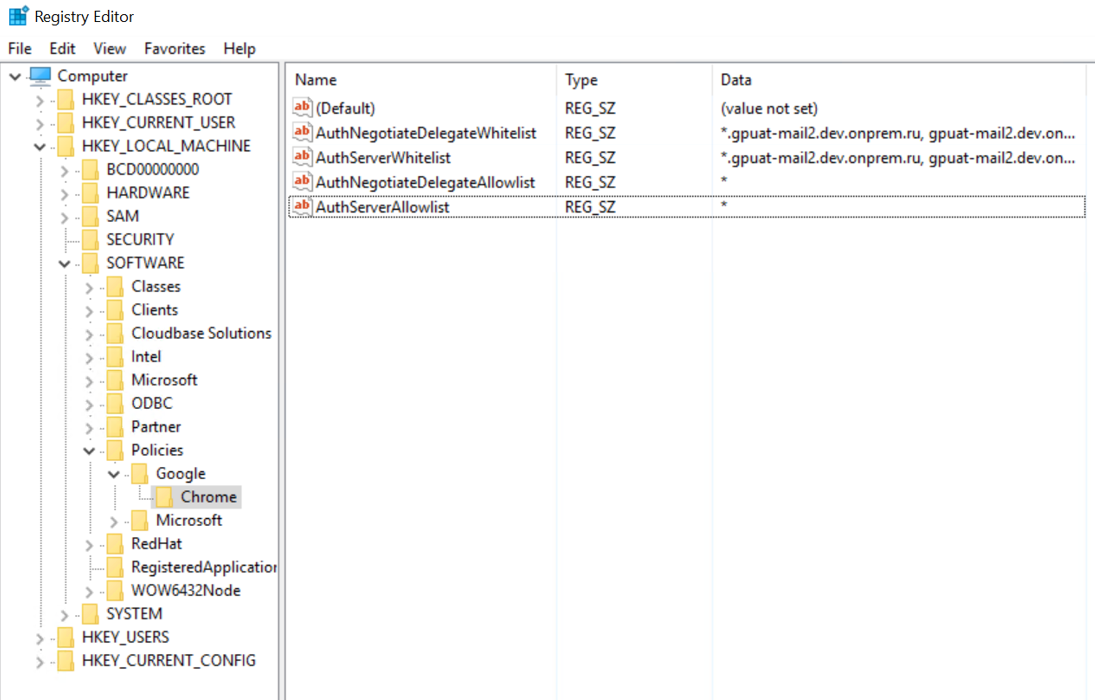Viewport: 1095px width, 700px height.
Task: Select the Cloudbase Solutions key
Action: point(201,333)
